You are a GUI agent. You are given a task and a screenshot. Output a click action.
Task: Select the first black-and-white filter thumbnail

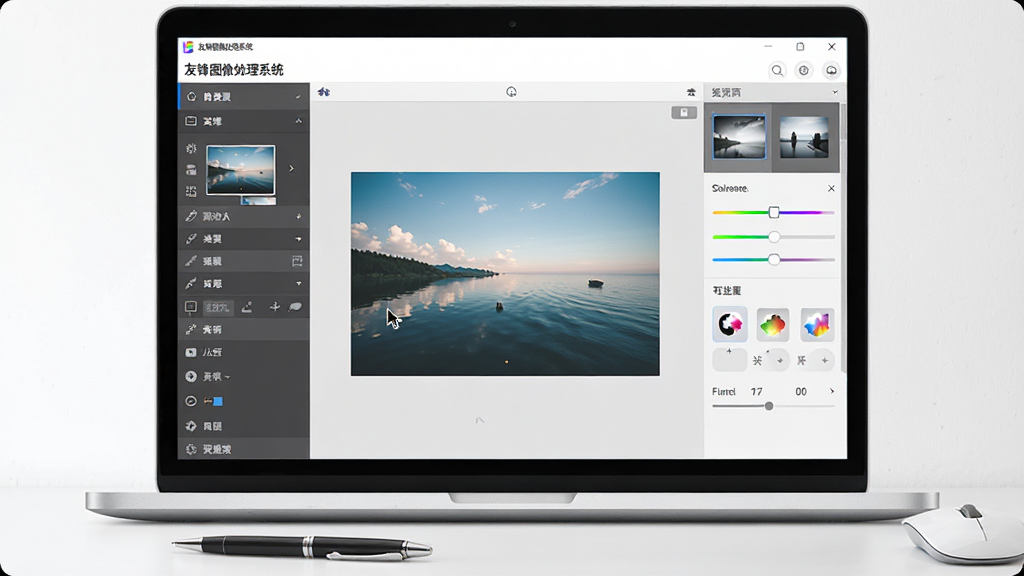(x=739, y=136)
